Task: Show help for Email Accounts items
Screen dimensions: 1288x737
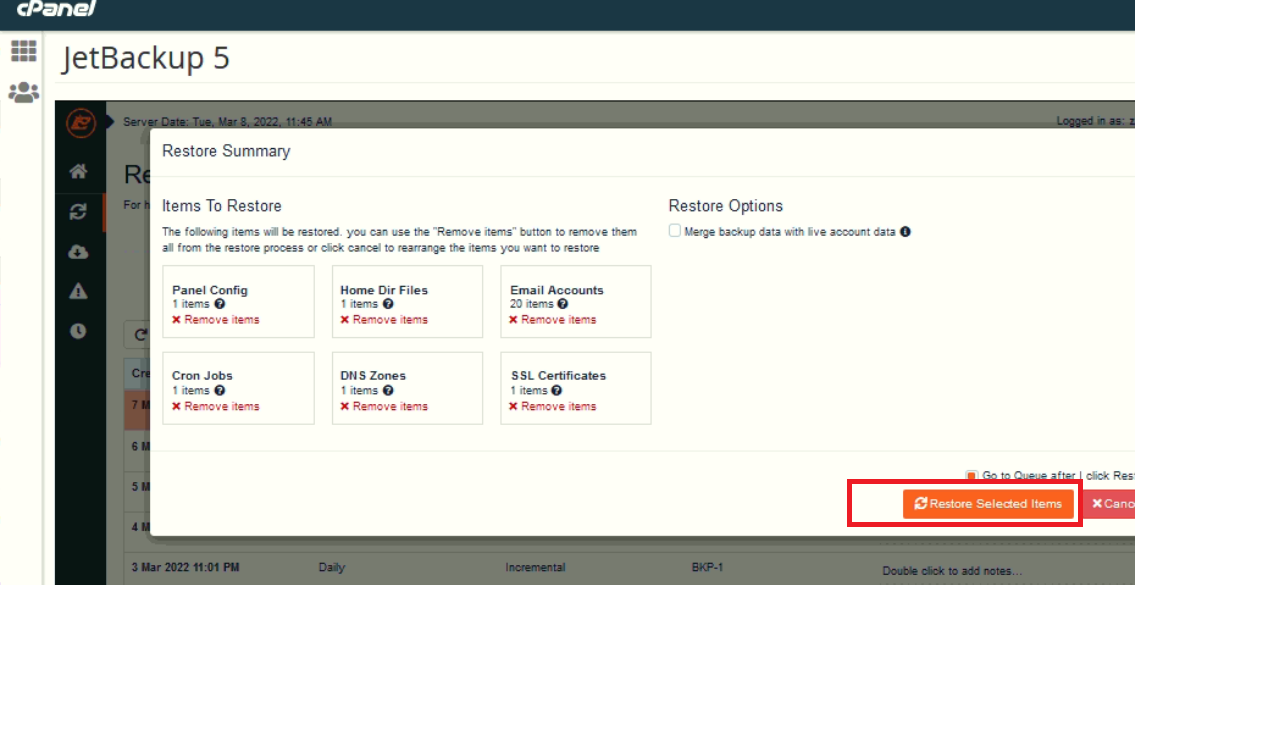Action: pos(563,304)
